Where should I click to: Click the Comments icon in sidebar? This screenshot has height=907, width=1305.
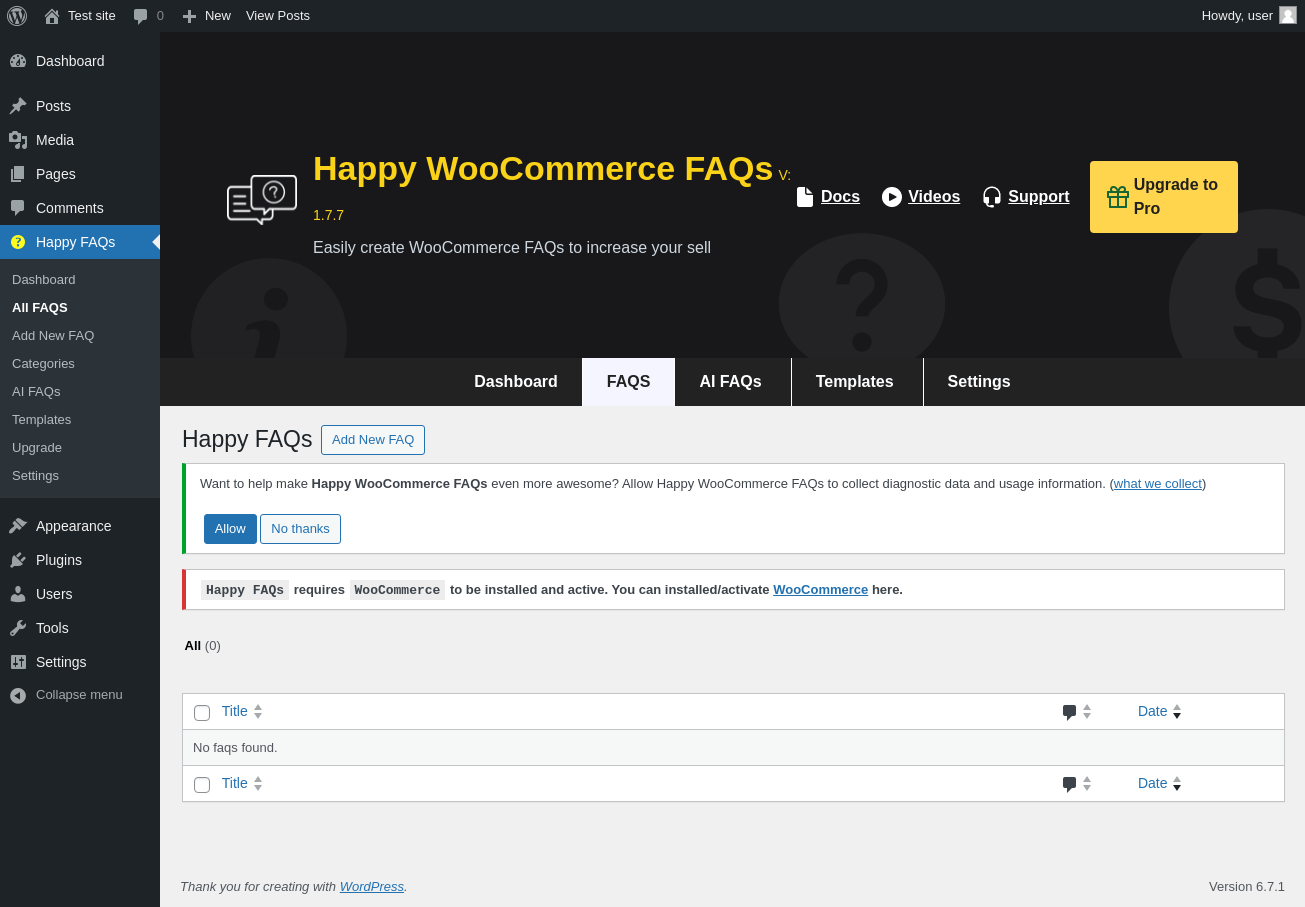pos(18,208)
